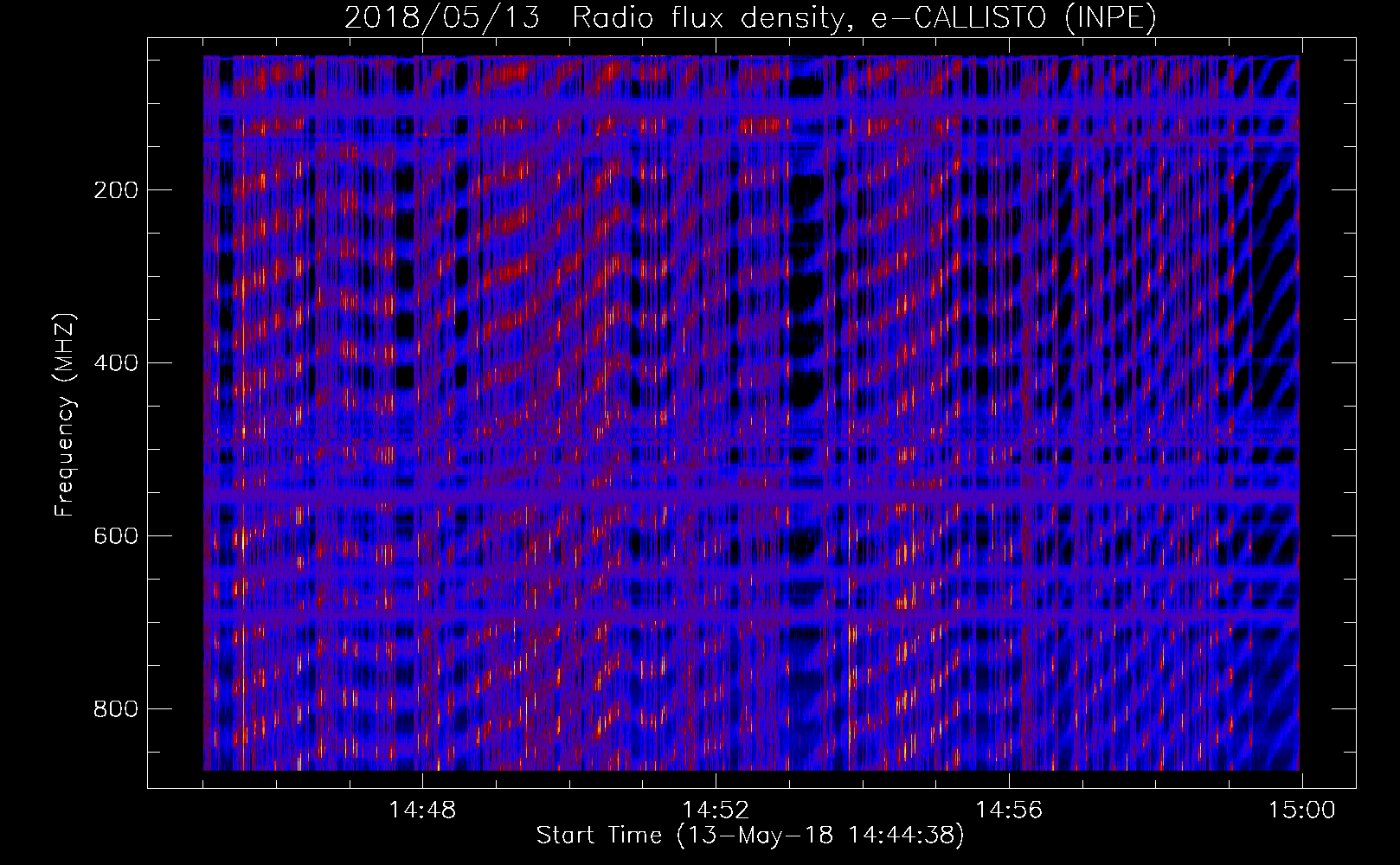Image resolution: width=1400 pixels, height=865 pixels.
Task: Click the 200 frequency tick label
Action: click(115, 190)
